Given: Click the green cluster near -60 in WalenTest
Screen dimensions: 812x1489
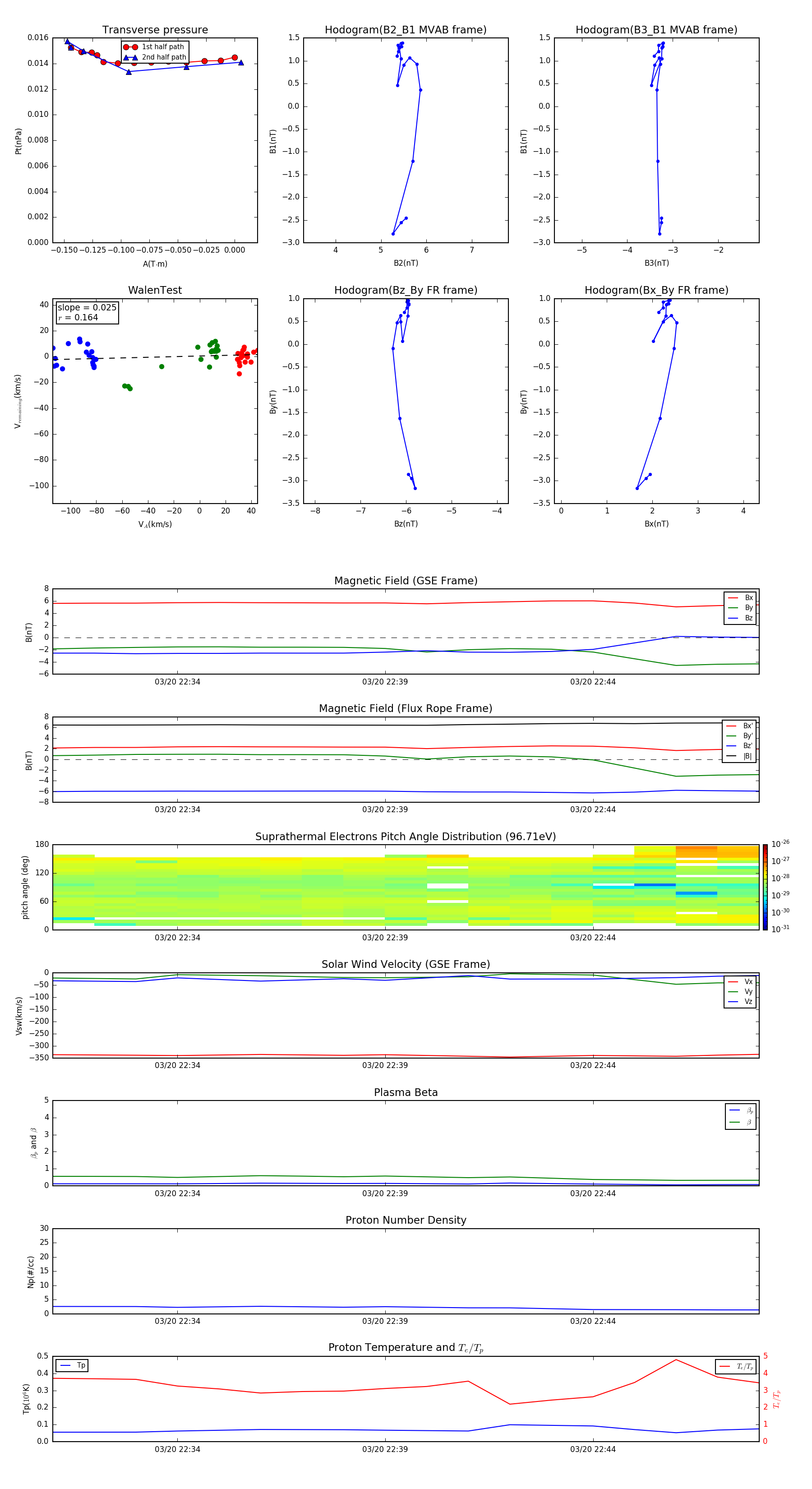Looking at the screenshot, I should pyautogui.click(x=127, y=387).
